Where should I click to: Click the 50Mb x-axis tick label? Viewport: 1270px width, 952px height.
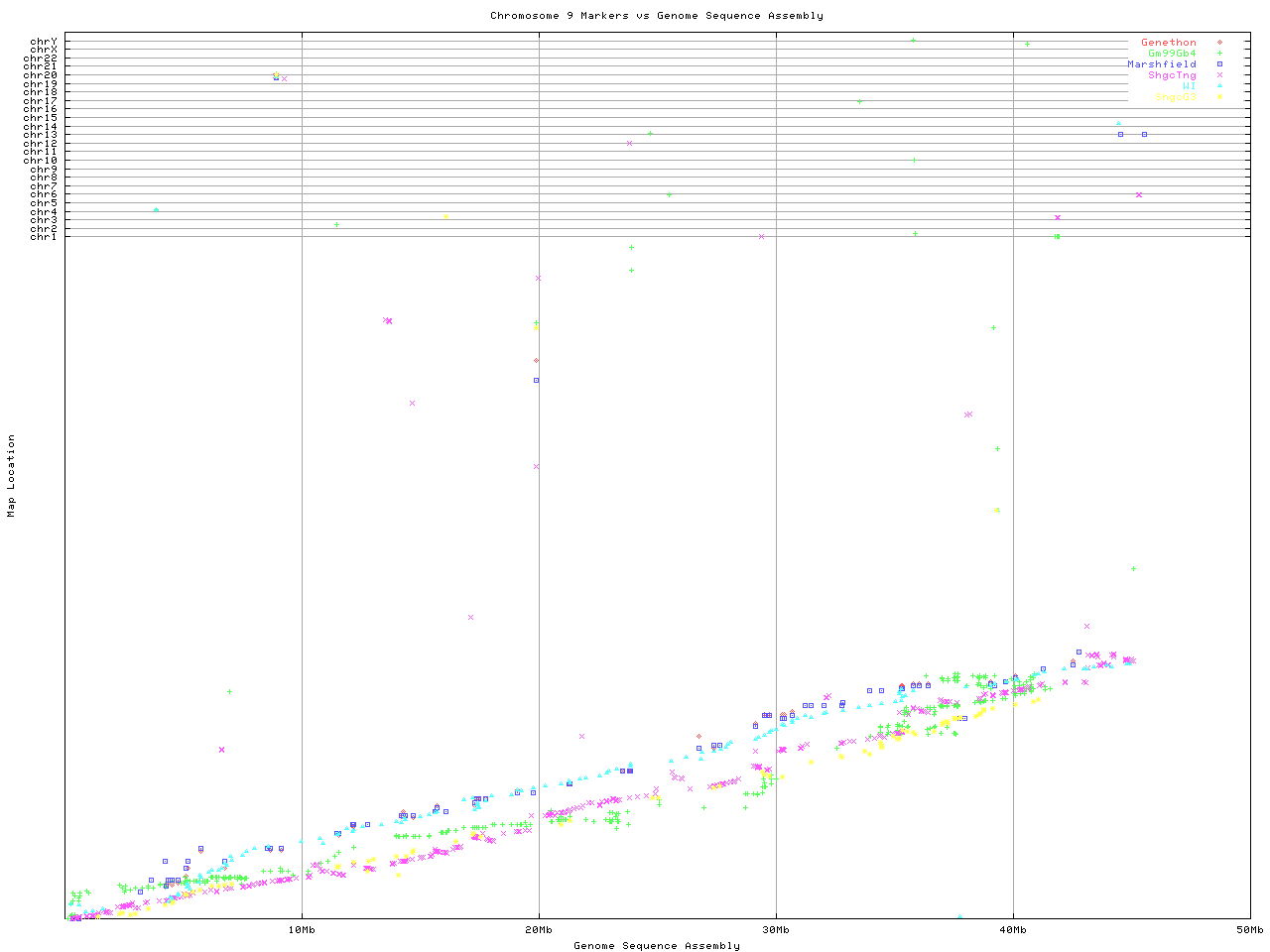pyautogui.click(x=1249, y=929)
